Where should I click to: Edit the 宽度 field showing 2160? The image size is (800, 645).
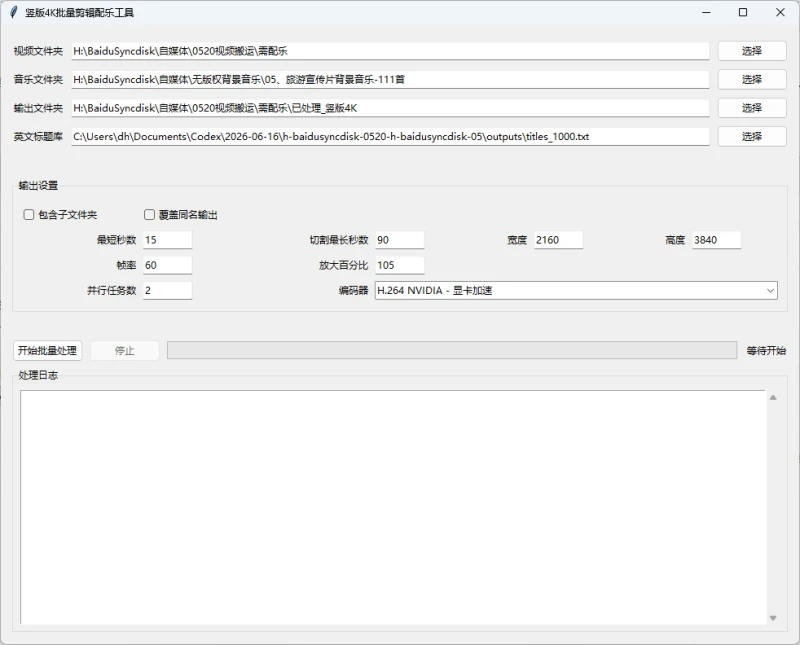558,240
